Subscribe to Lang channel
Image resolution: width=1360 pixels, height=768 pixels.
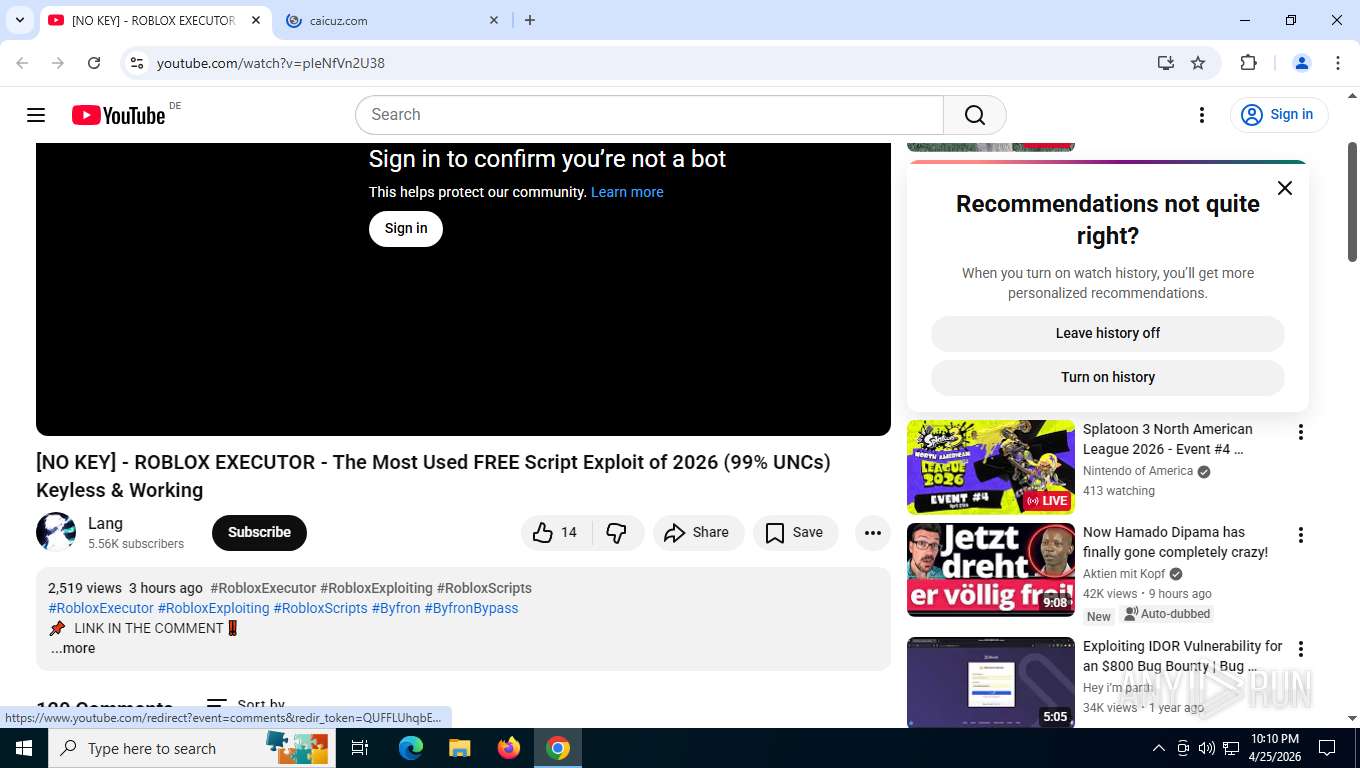[x=259, y=533]
